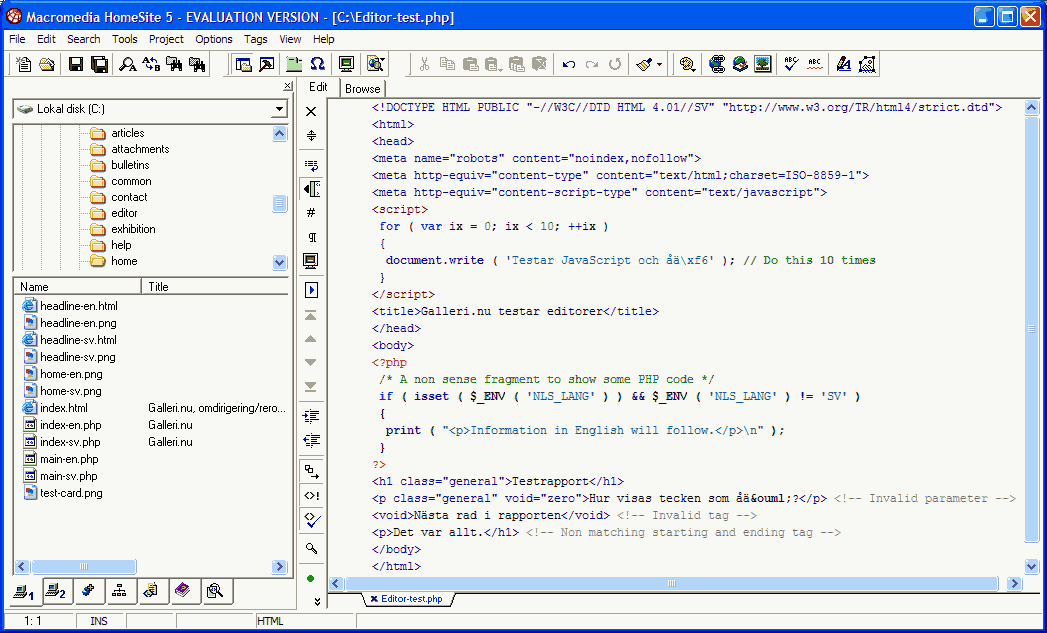
Task: Open Find with the magnifier-A icon
Action: 128,64
